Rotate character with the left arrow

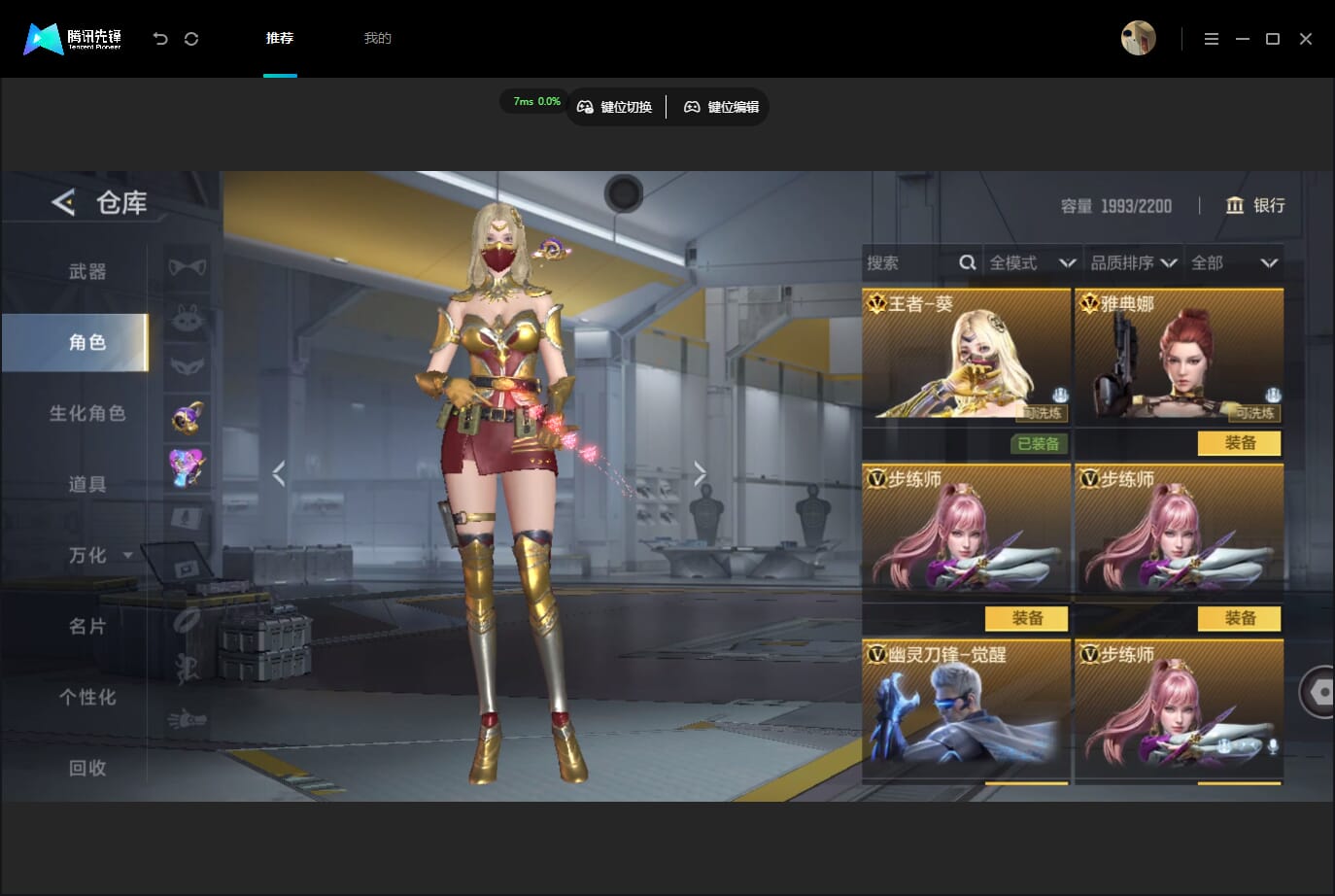tap(279, 473)
